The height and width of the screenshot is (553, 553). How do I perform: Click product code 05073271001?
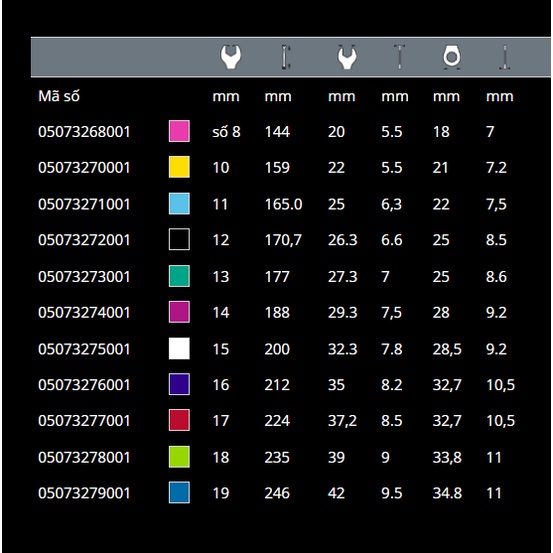[84, 204]
